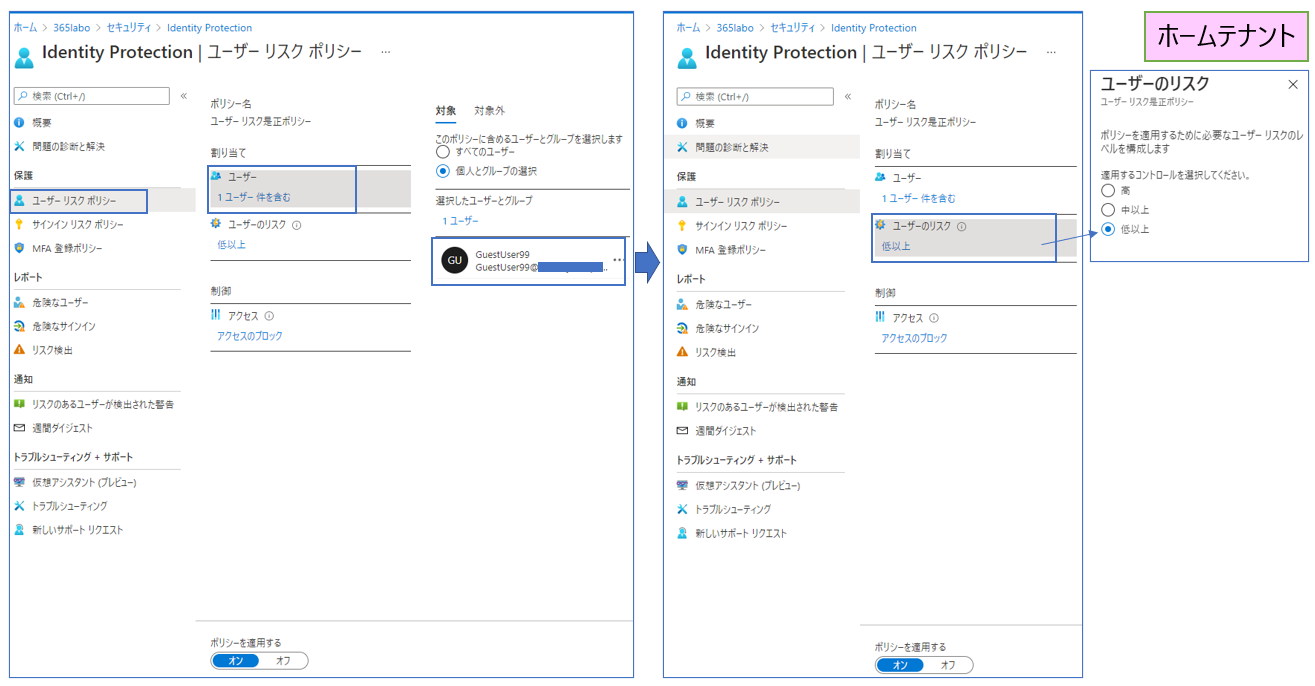Click 1 ユーザー 件を含む link in left window
The width and height of the screenshot is (1315, 686).
[x=254, y=197]
